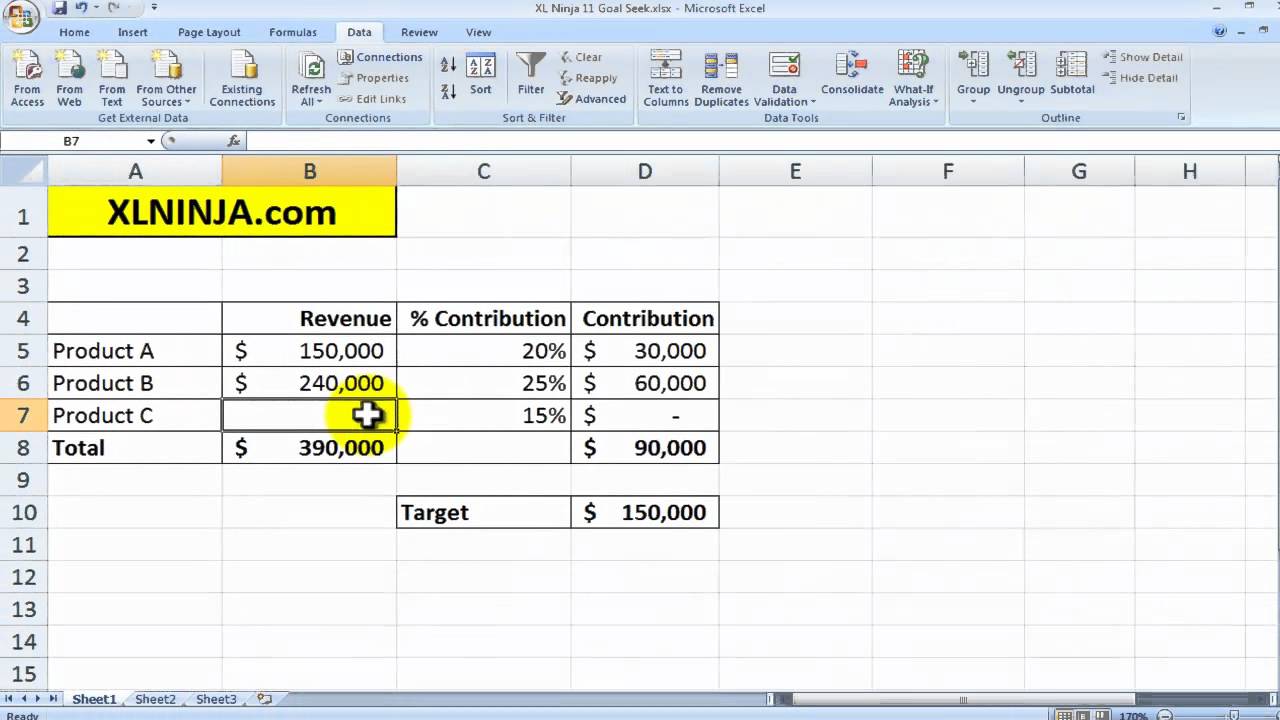This screenshot has width=1280, height=720.
Task: Click Text to Columns
Action: [666, 79]
